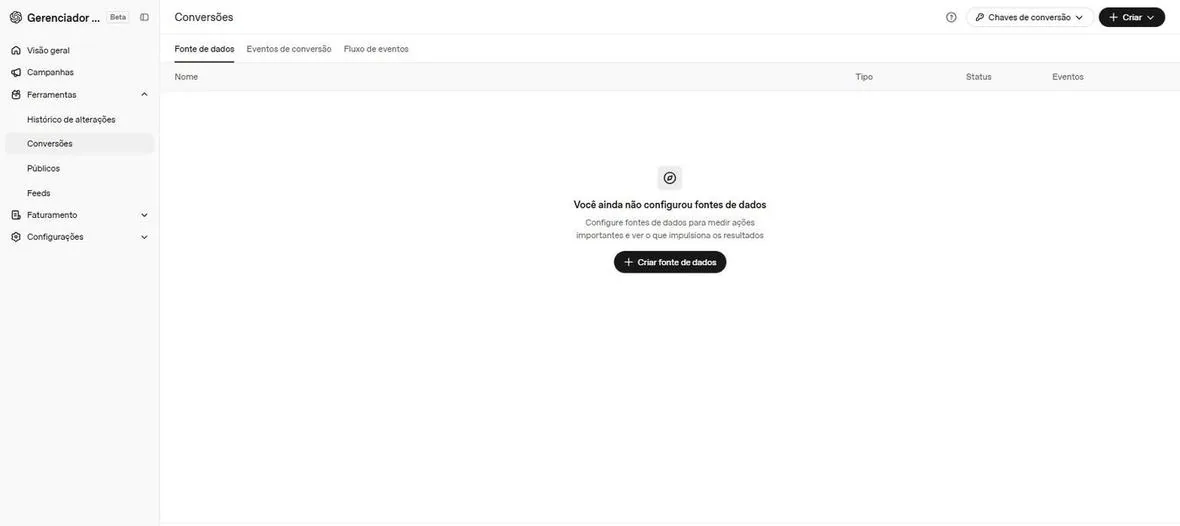This screenshot has width=1180, height=526.
Task: Click the Criar fonte de dados button
Action: pyautogui.click(x=670, y=262)
